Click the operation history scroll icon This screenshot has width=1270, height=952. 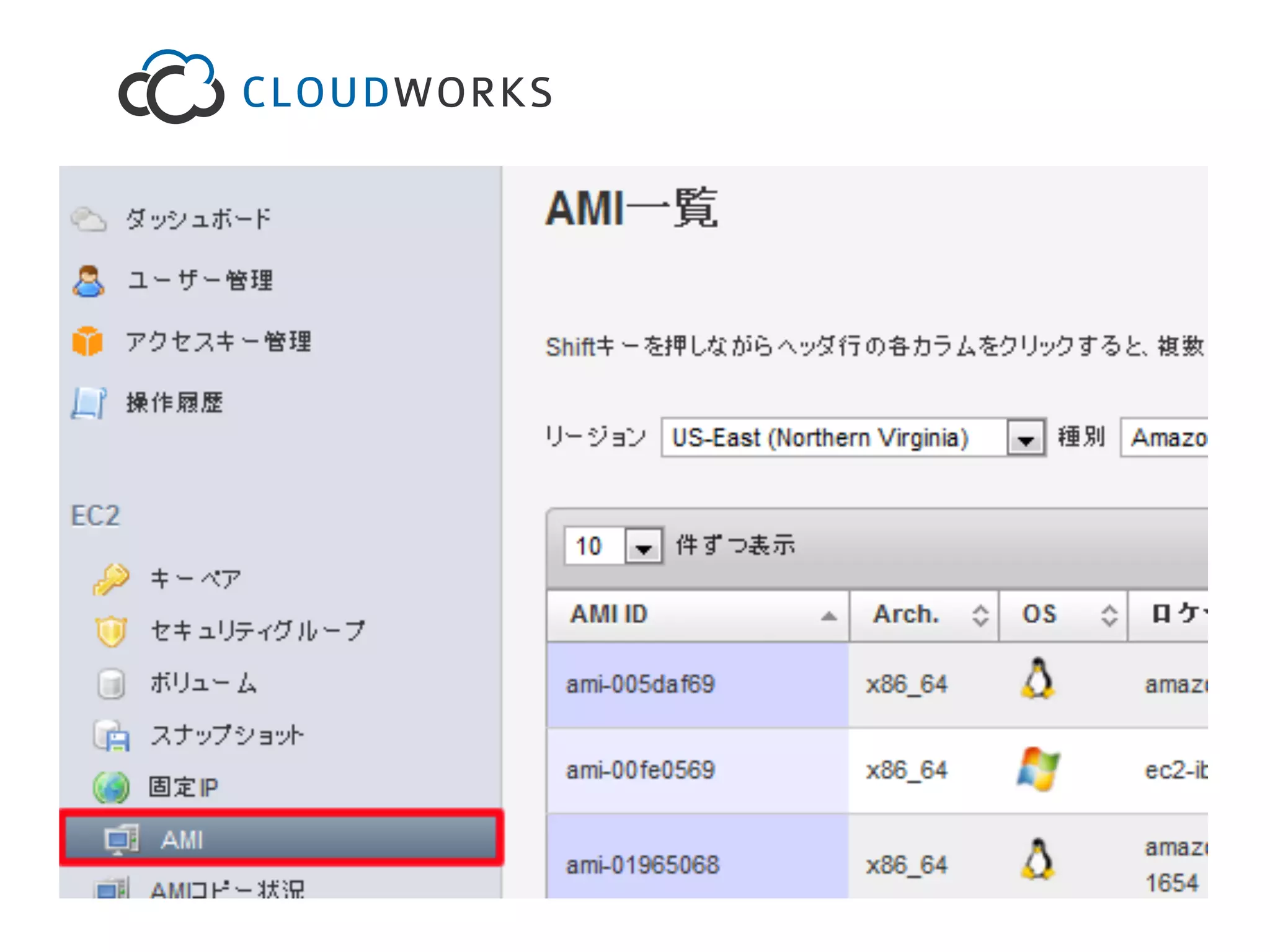(88, 403)
